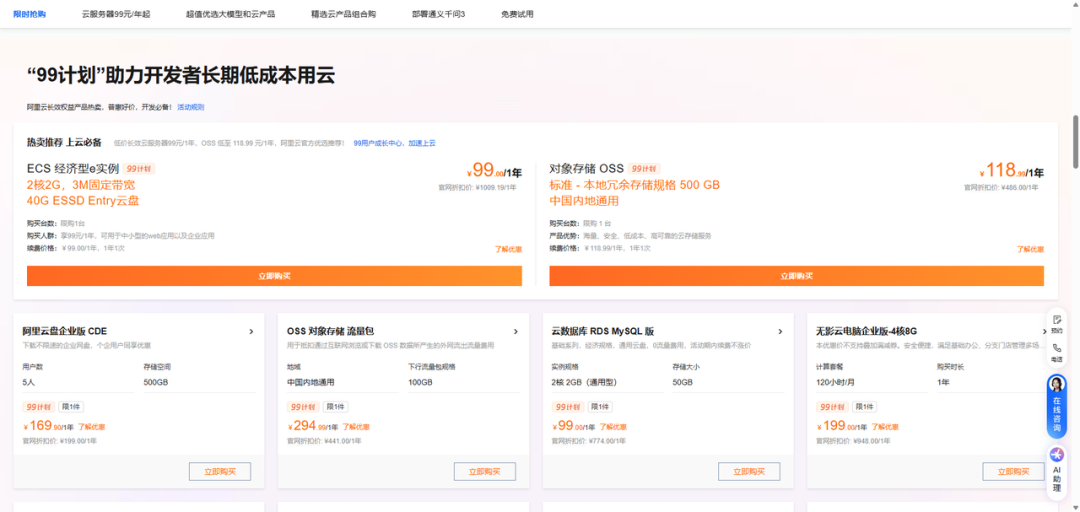Select the 免费试用 tab
This screenshot has width=1080, height=512.
tap(517, 14)
